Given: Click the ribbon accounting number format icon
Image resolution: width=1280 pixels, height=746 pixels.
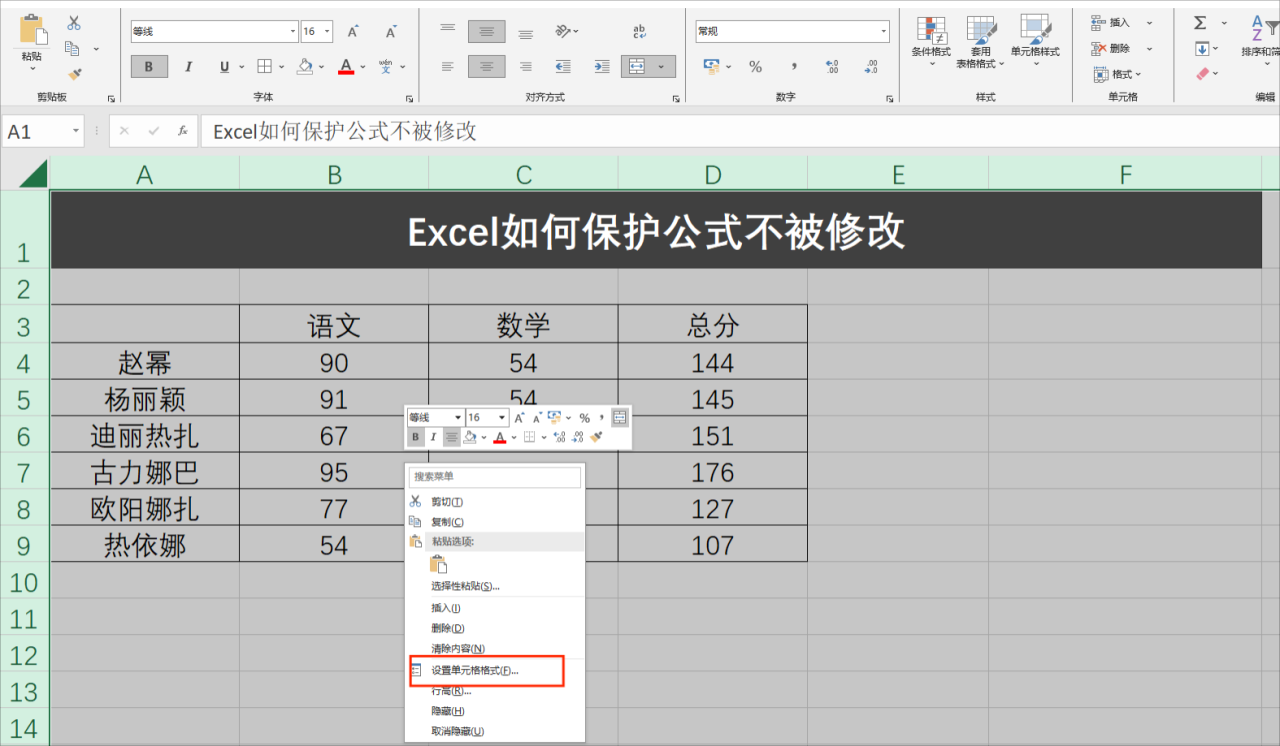Looking at the screenshot, I should pyautogui.click(x=712, y=67).
